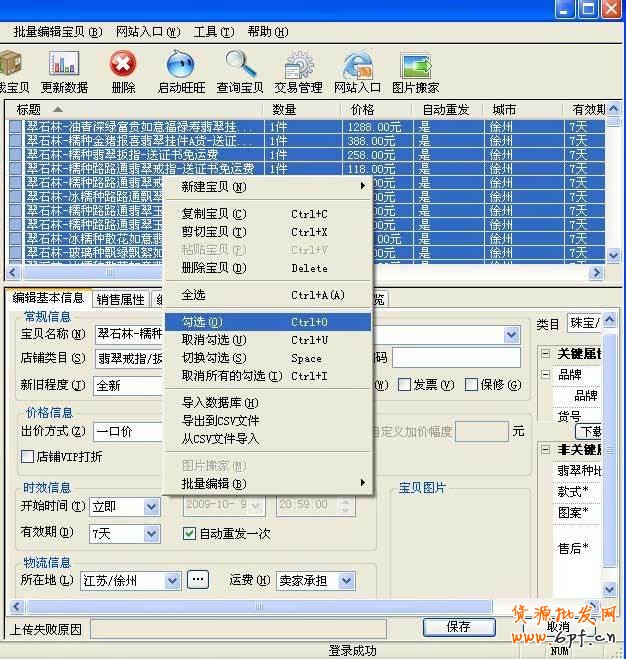Open 交易管理 gear icon
This screenshot has height=659, width=626.
point(298,66)
